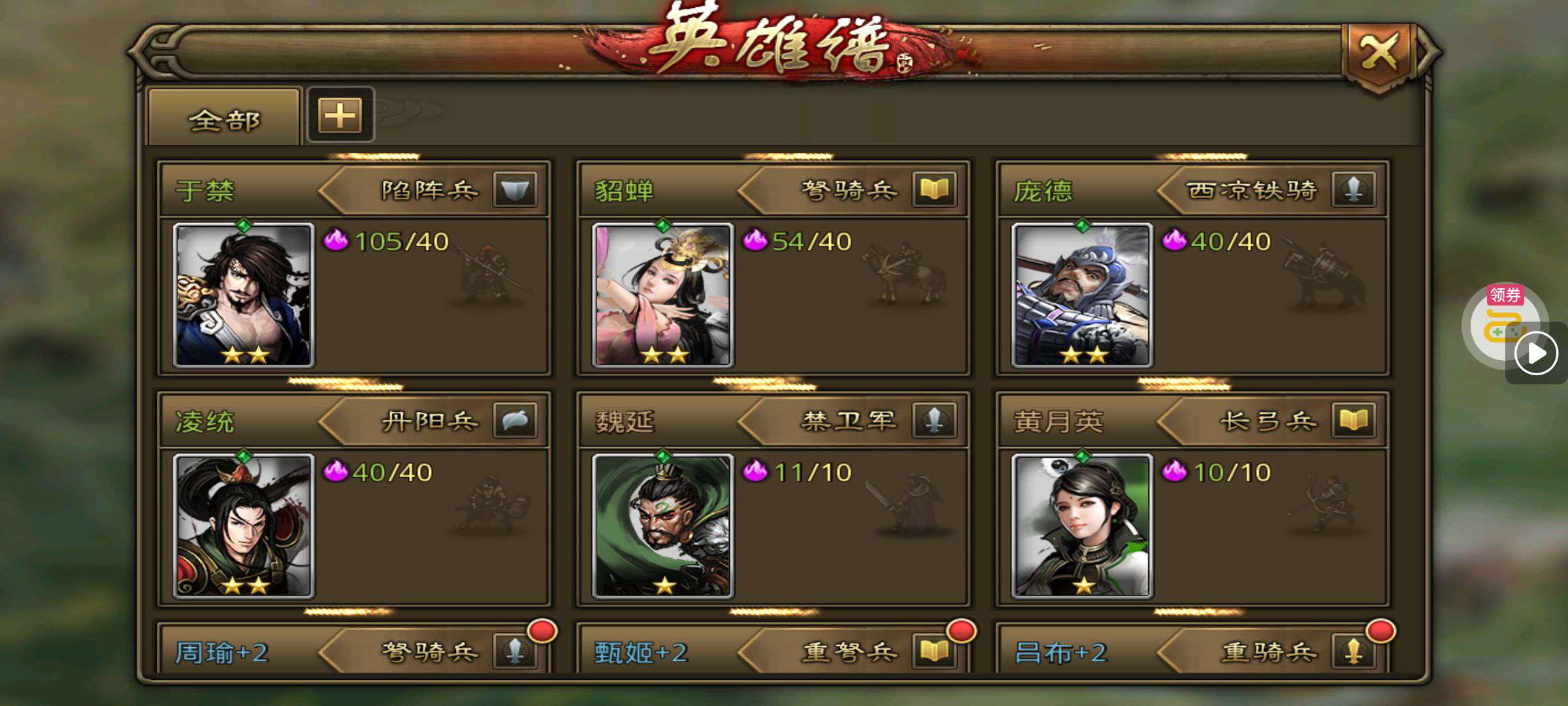Open 貂蝉's hero portrait
The width and height of the screenshot is (1568, 706).
(663, 295)
